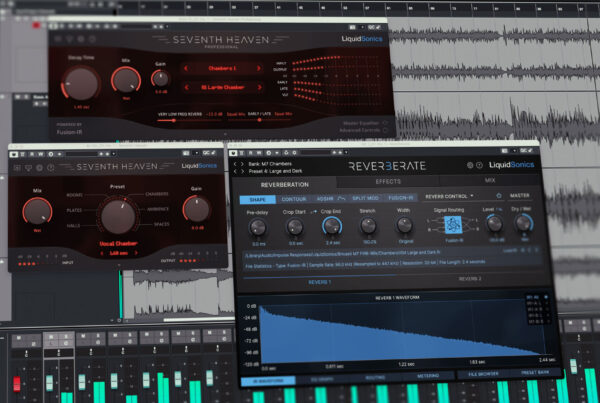600x403 pixels.
Task: Select the FUSION-IR sub-tab
Action: (400, 198)
